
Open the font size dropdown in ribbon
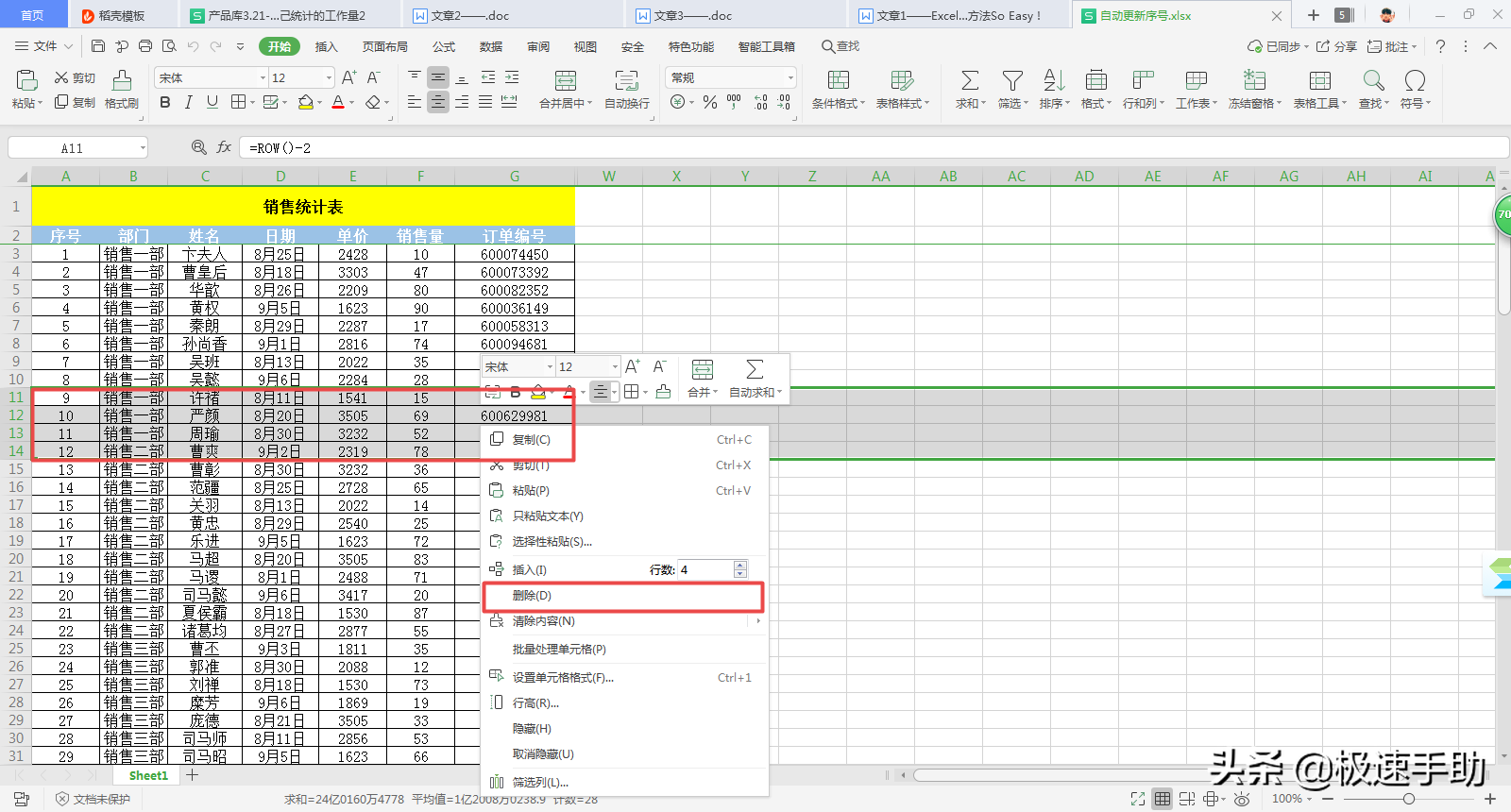tap(329, 77)
